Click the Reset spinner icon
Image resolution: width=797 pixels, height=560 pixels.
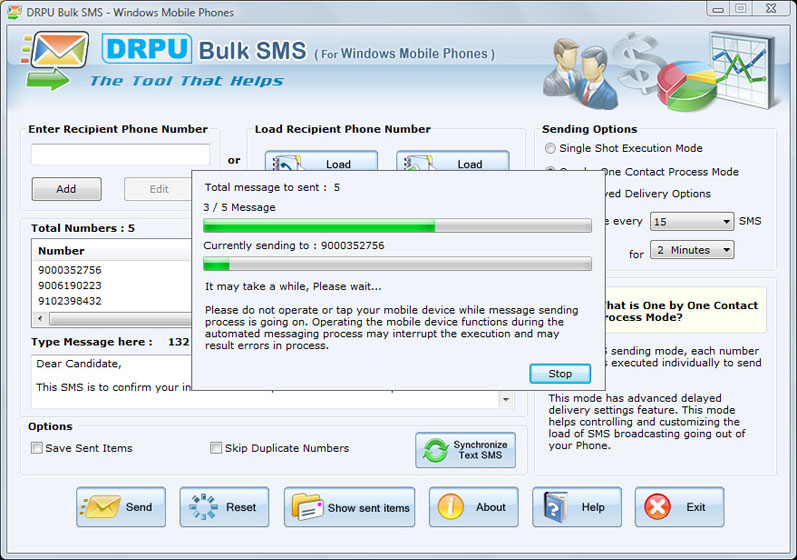204,507
